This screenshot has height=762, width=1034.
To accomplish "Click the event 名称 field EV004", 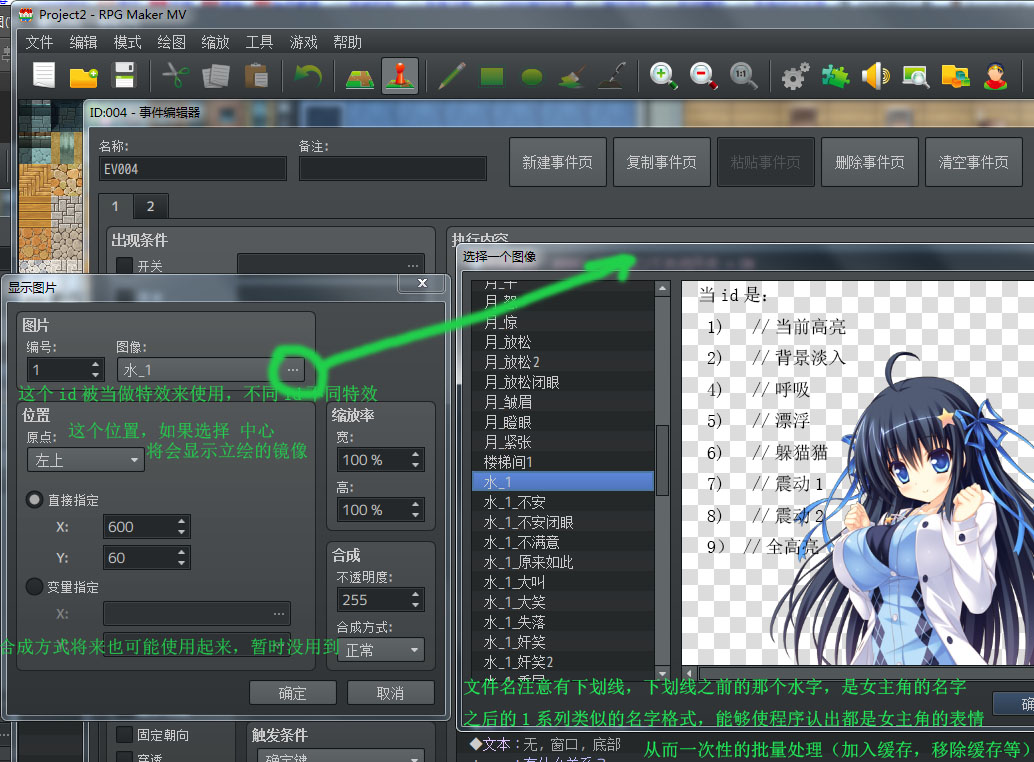I will click(193, 169).
